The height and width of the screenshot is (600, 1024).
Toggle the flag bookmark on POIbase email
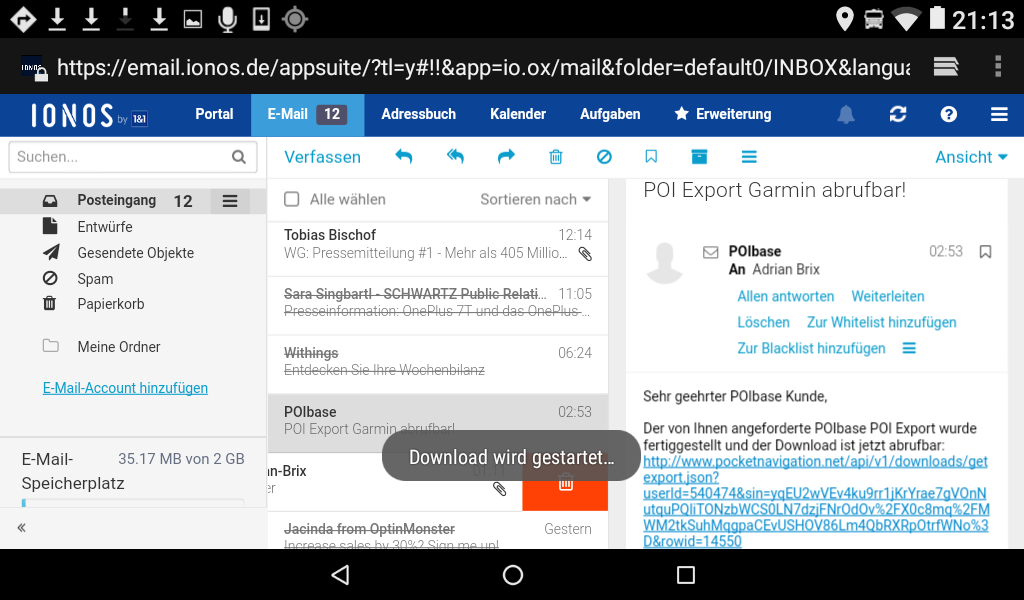tap(985, 252)
